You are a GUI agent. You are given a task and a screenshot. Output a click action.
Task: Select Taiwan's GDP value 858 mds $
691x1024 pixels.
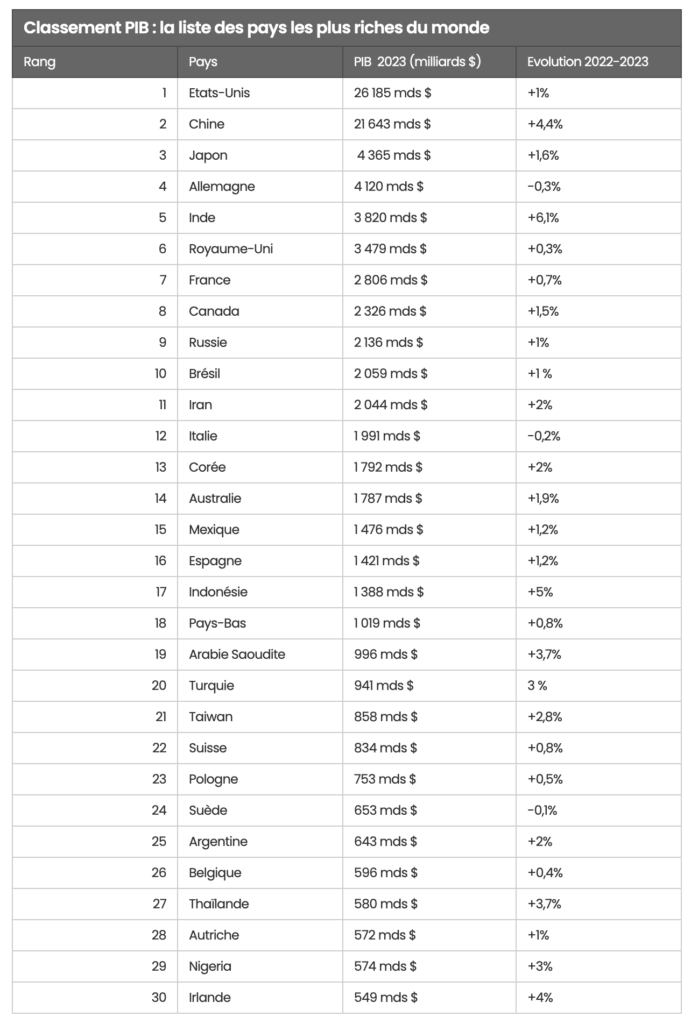[x=385, y=716]
